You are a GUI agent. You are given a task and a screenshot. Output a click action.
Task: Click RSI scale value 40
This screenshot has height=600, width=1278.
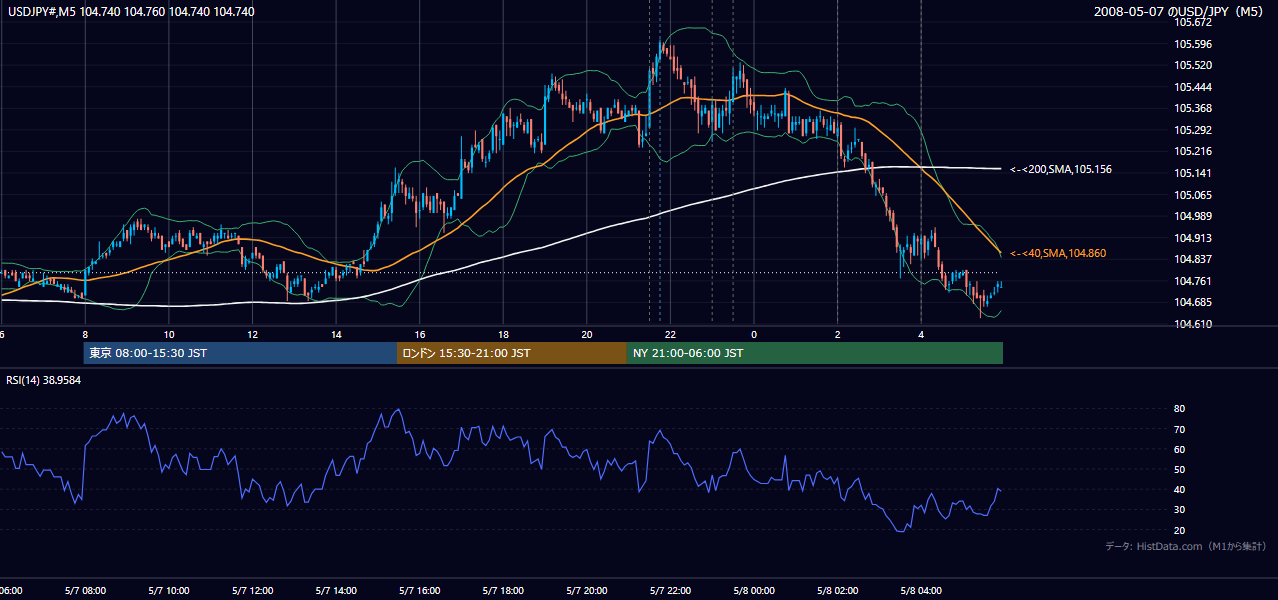point(1180,489)
